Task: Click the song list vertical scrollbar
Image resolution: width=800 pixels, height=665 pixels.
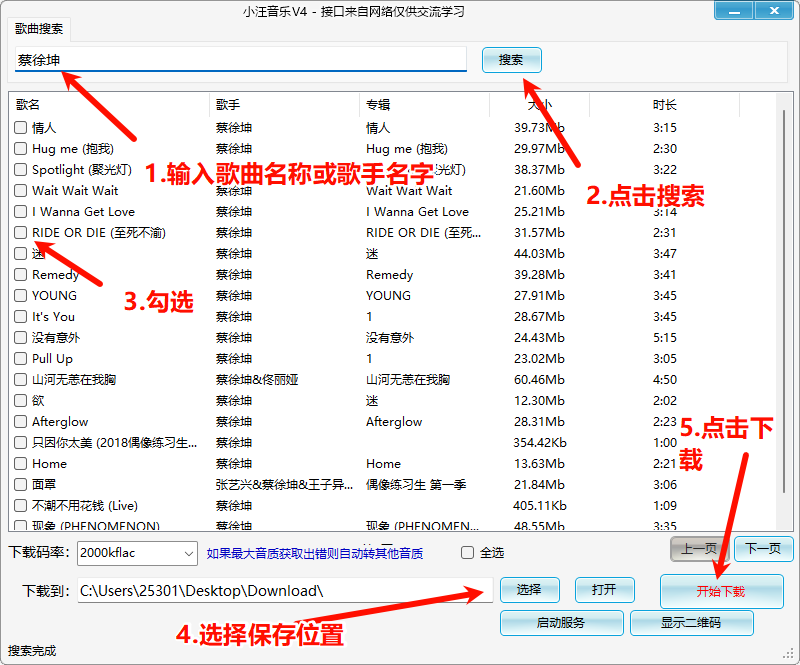Action: point(783,300)
